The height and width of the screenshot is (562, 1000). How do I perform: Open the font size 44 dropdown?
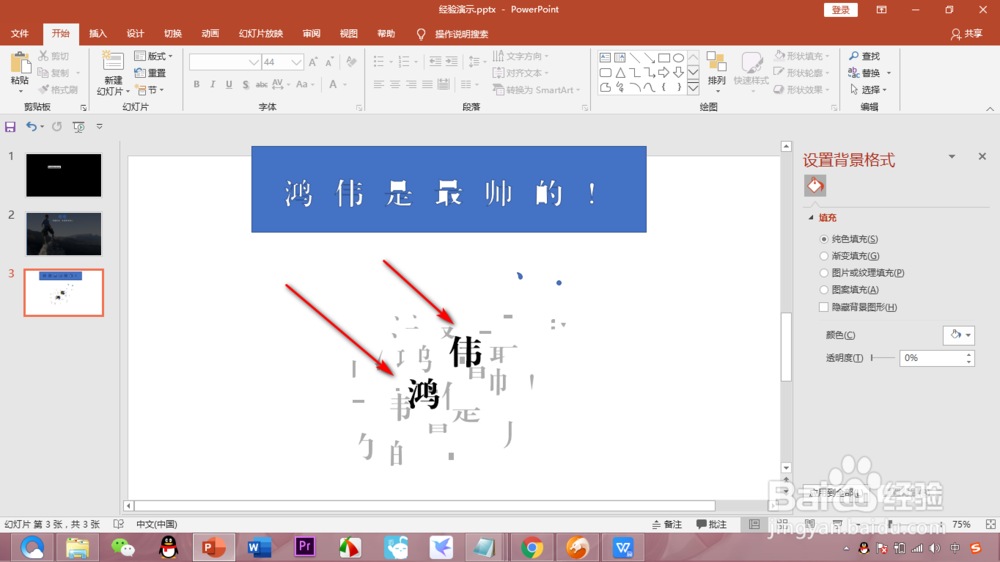coord(296,62)
